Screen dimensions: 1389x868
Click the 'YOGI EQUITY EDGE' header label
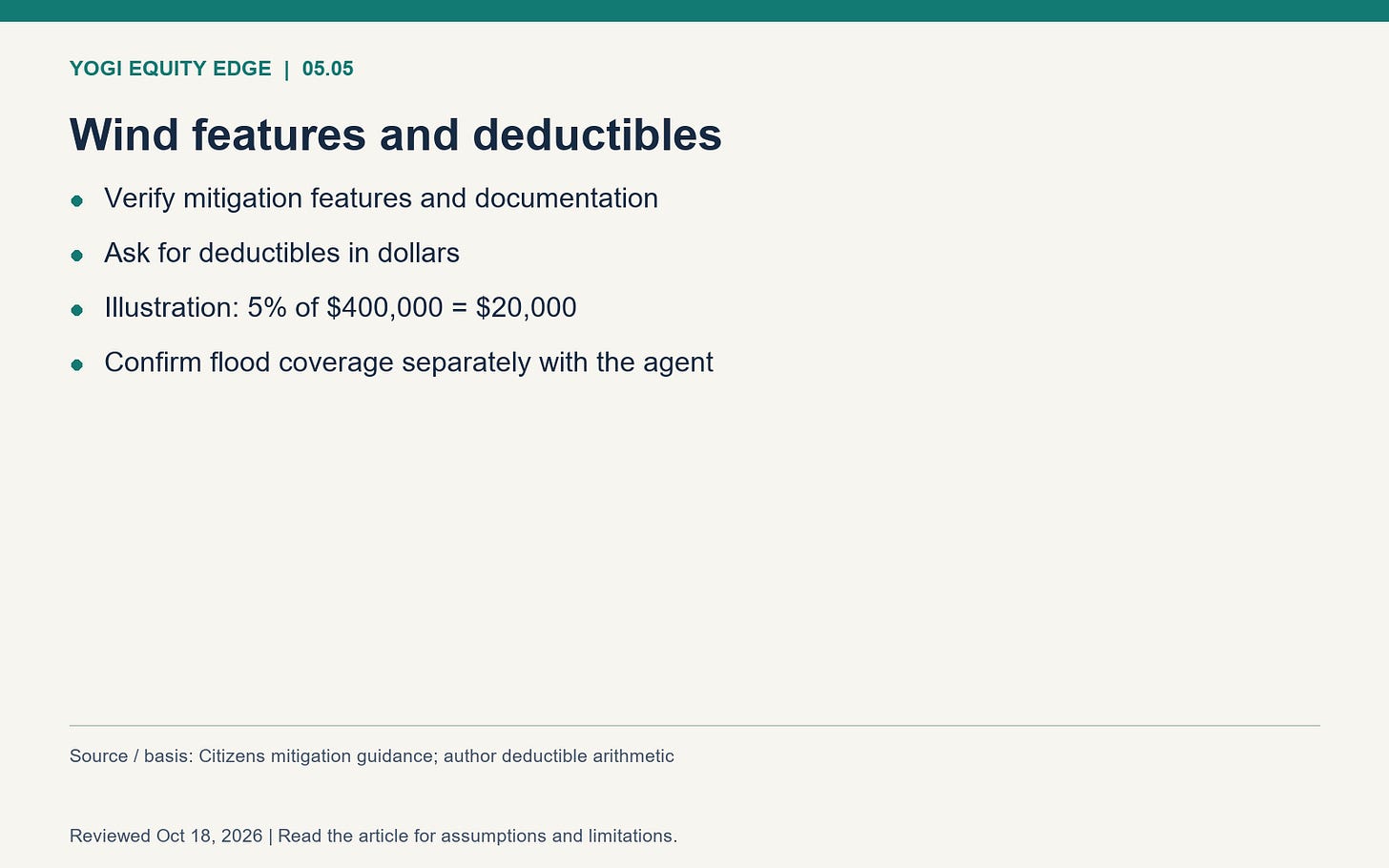pyautogui.click(x=171, y=69)
